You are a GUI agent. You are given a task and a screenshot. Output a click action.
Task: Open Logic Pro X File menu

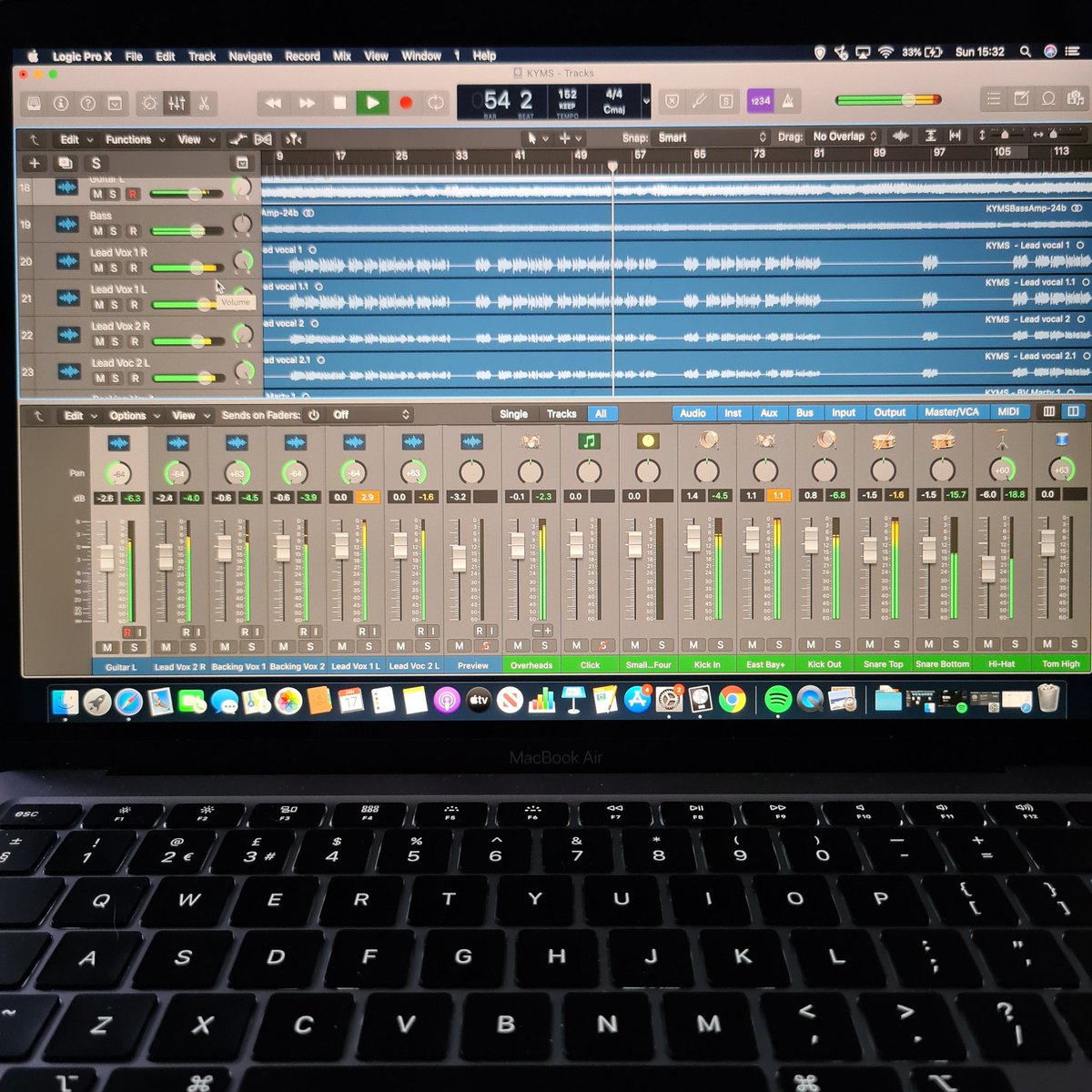coord(134,56)
